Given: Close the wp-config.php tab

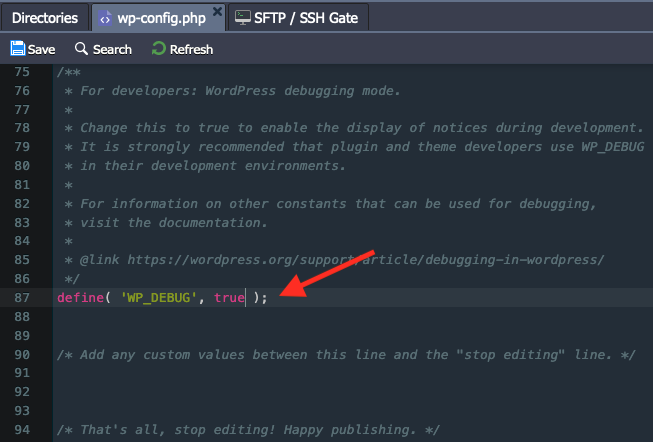Looking at the screenshot, I should coord(217,12).
